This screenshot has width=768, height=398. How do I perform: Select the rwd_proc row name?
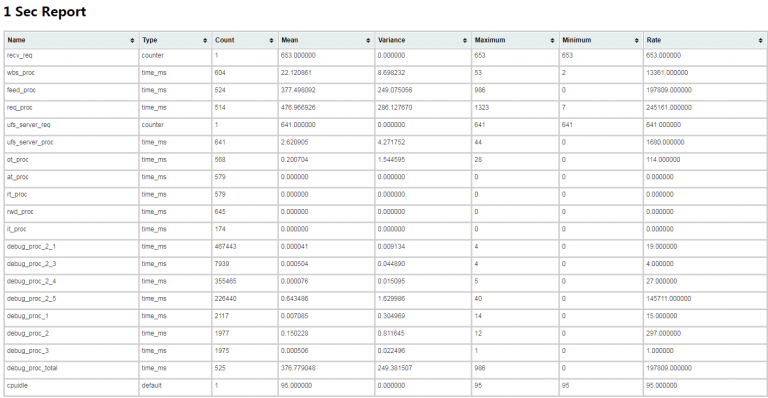point(20,212)
